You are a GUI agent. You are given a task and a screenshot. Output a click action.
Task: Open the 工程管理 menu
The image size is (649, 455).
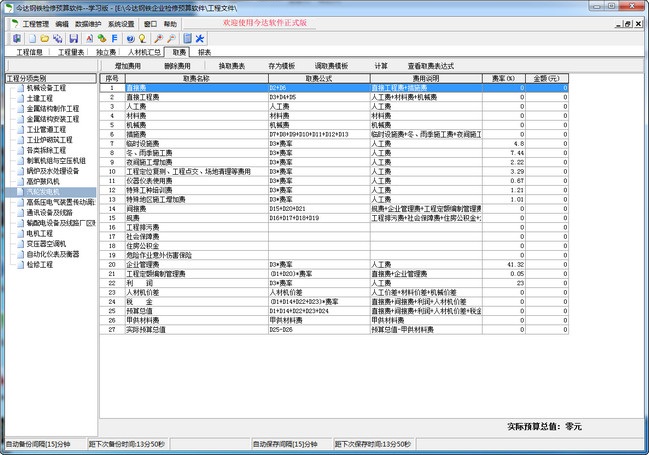(x=36, y=24)
